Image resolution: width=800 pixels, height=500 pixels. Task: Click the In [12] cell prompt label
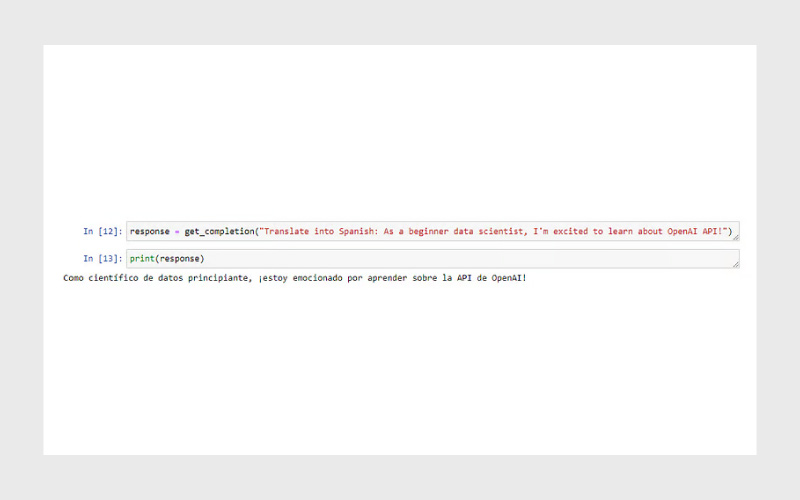(102, 232)
